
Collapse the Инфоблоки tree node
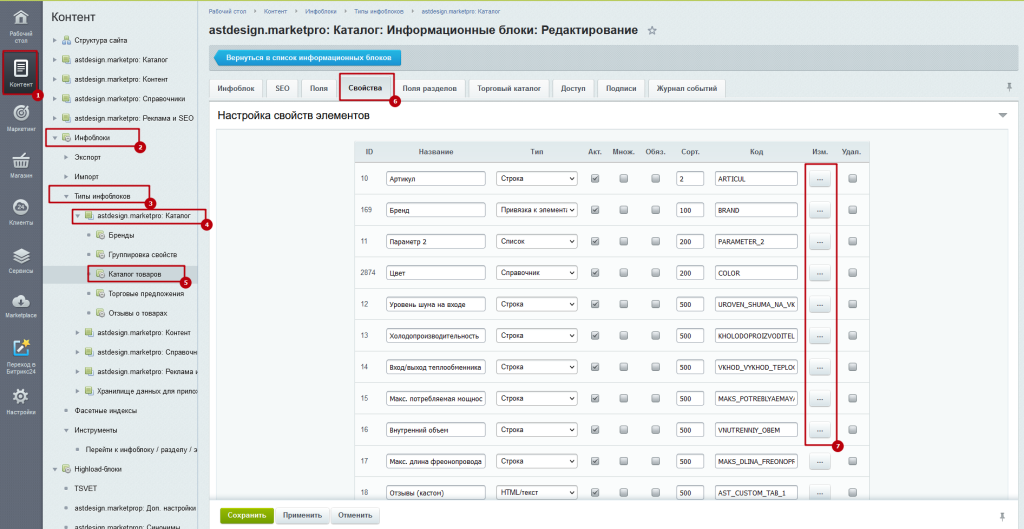[x=55, y=138]
